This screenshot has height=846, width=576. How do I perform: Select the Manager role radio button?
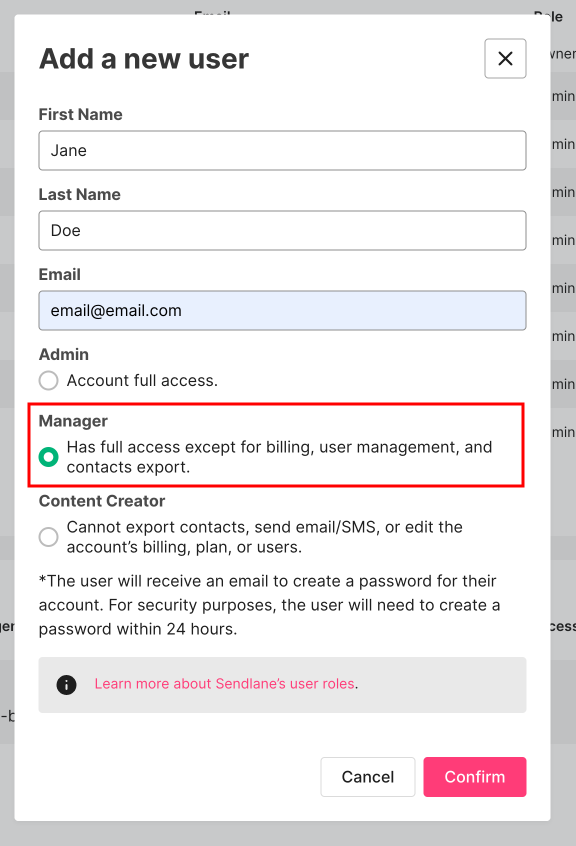(49, 457)
